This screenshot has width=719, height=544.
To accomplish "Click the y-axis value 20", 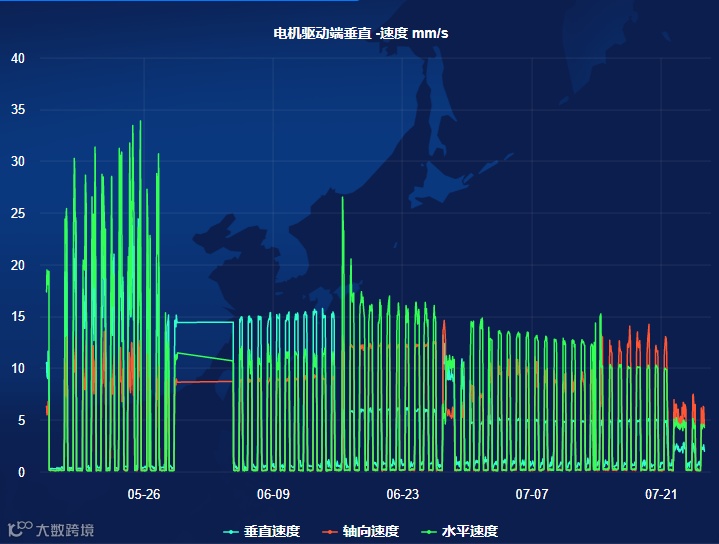I will tap(18, 265).
